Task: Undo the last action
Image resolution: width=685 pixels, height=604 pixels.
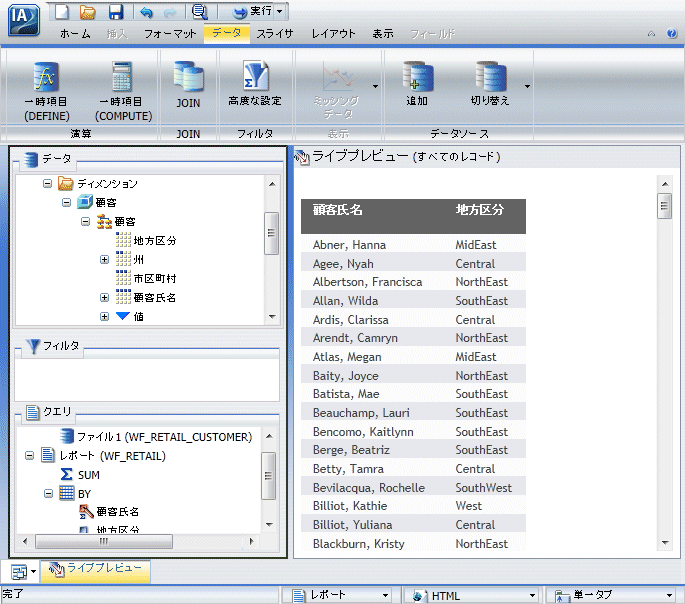Action: coord(146,12)
